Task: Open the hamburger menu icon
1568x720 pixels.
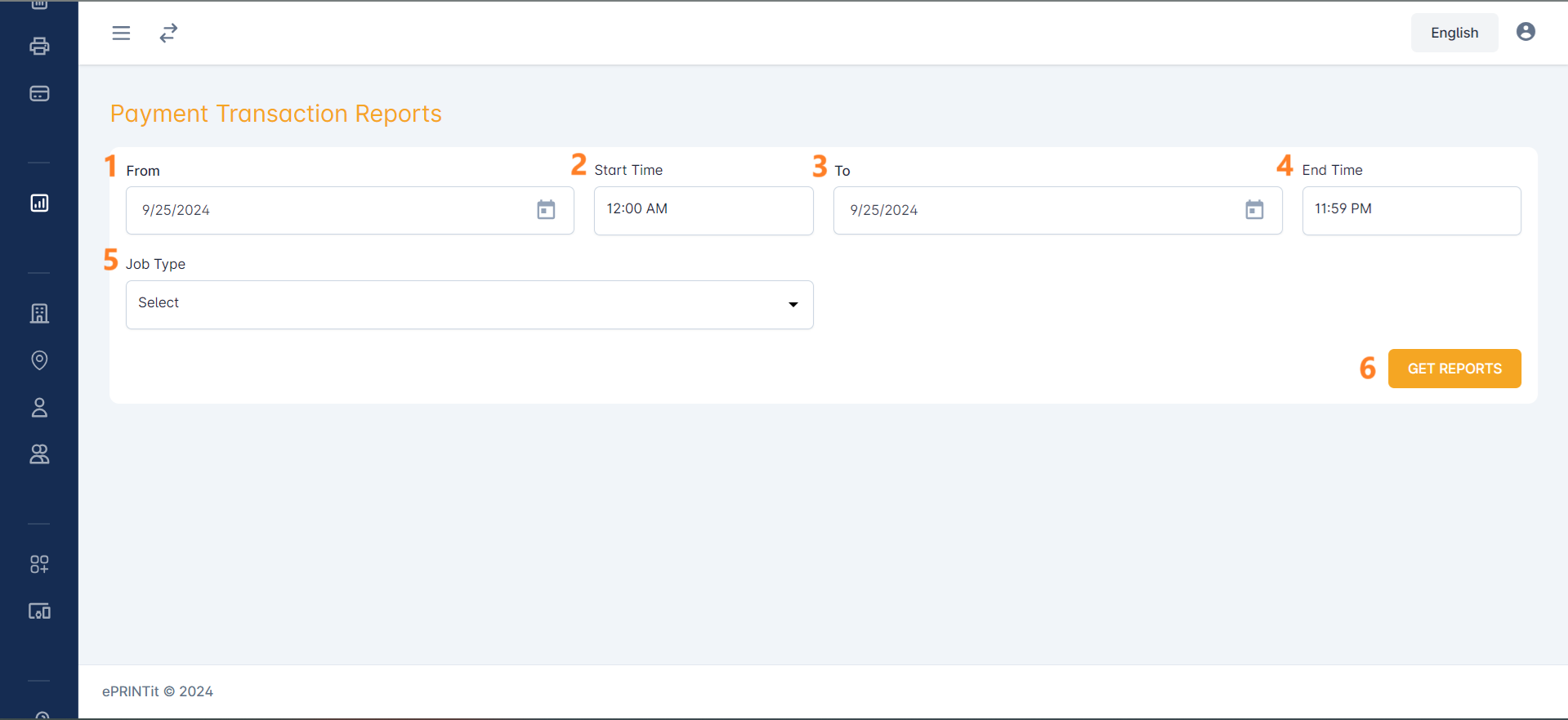Action: point(121,33)
